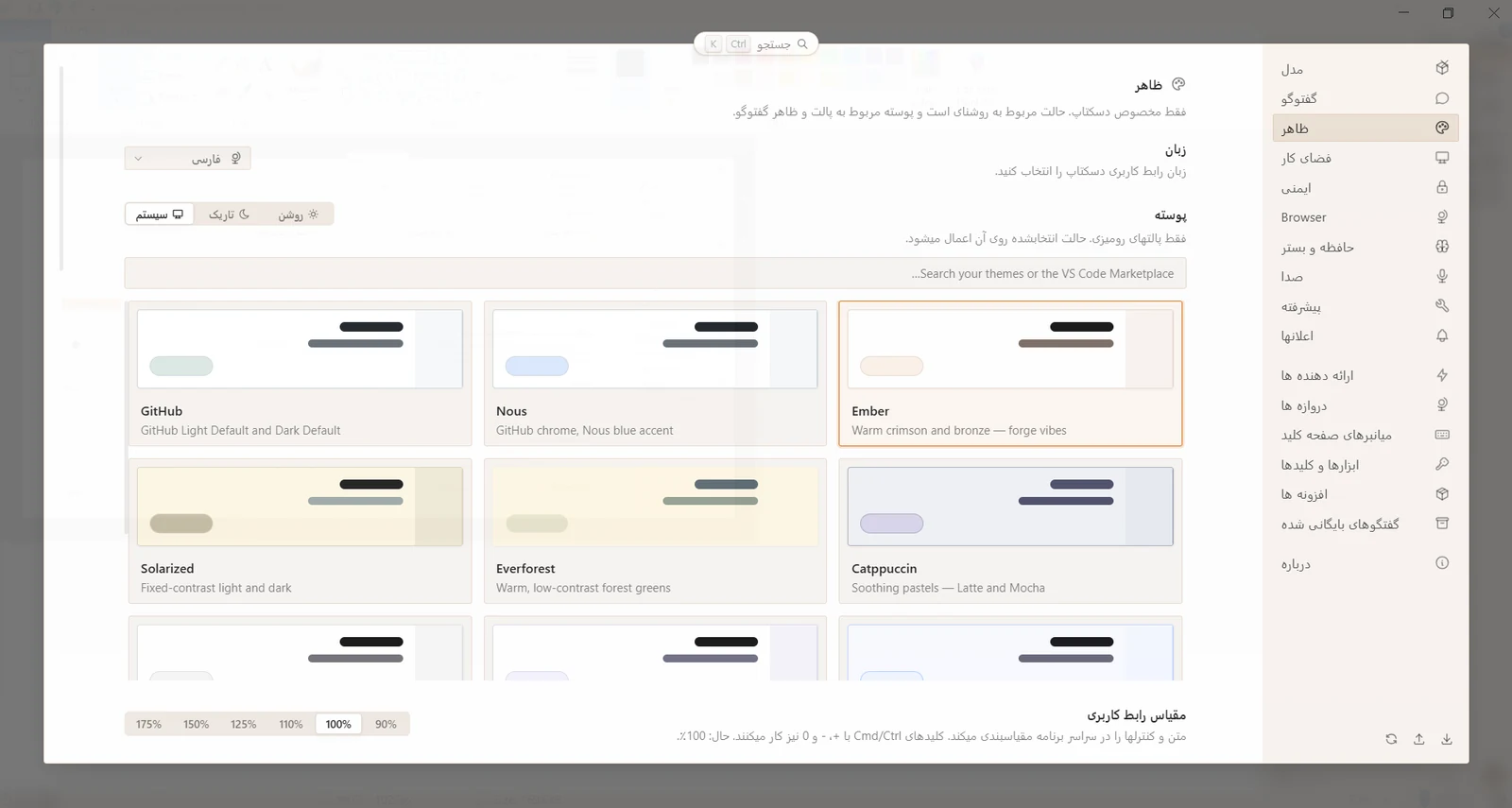The width and height of the screenshot is (1512, 808).
Task: Set UI scale to 90%
Action: tap(386, 724)
